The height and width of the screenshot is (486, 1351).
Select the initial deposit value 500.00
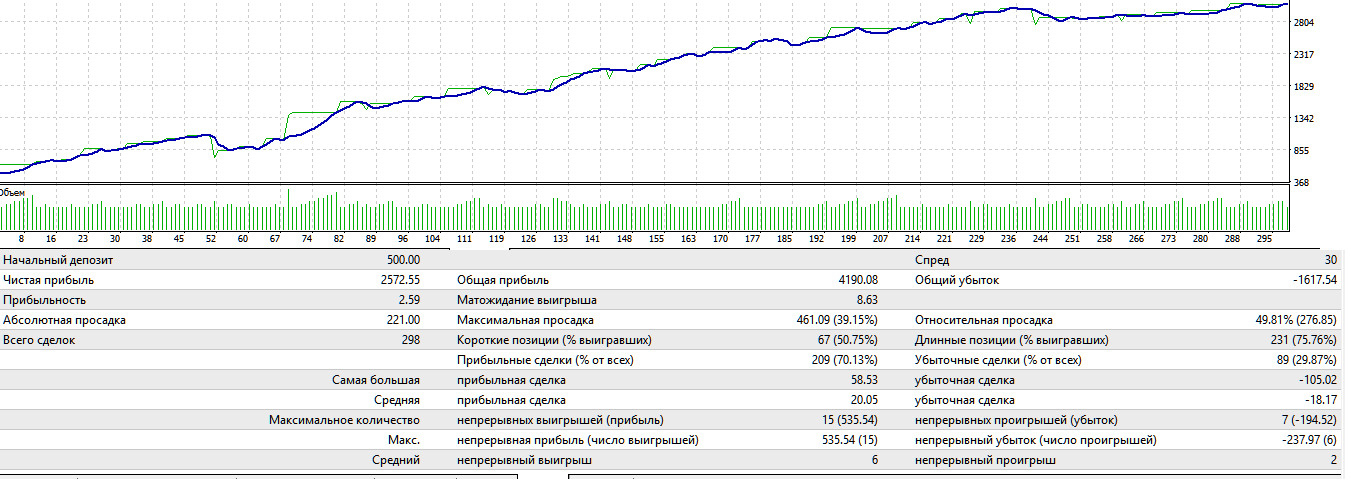[x=401, y=260]
